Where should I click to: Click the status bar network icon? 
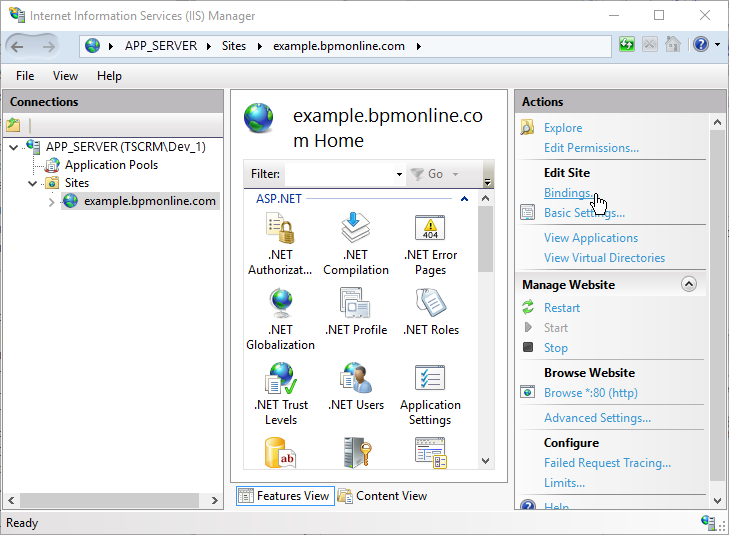[708, 522]
